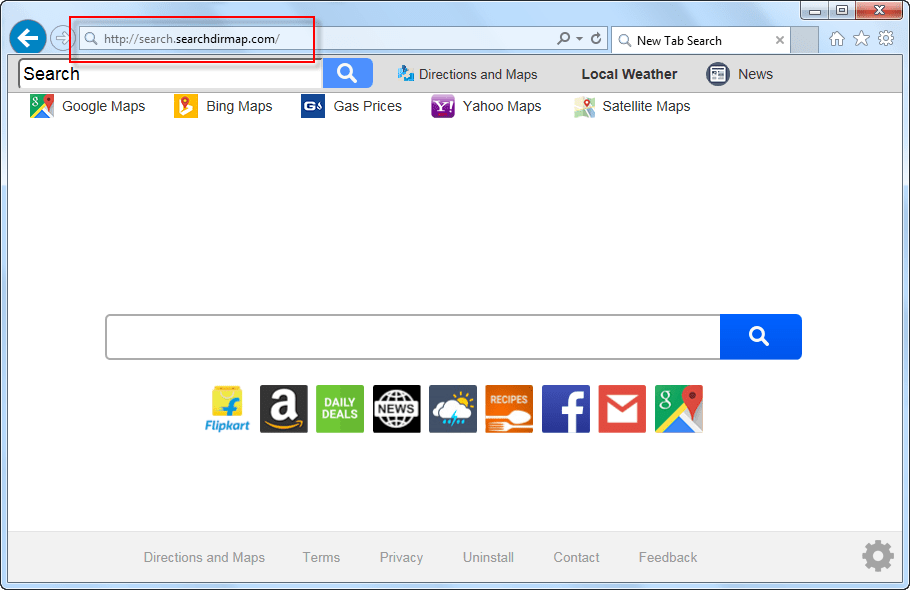Click the Bing Maps icon
The width and height of the screenshot is (910, 590).
click(x=186, y=106)
